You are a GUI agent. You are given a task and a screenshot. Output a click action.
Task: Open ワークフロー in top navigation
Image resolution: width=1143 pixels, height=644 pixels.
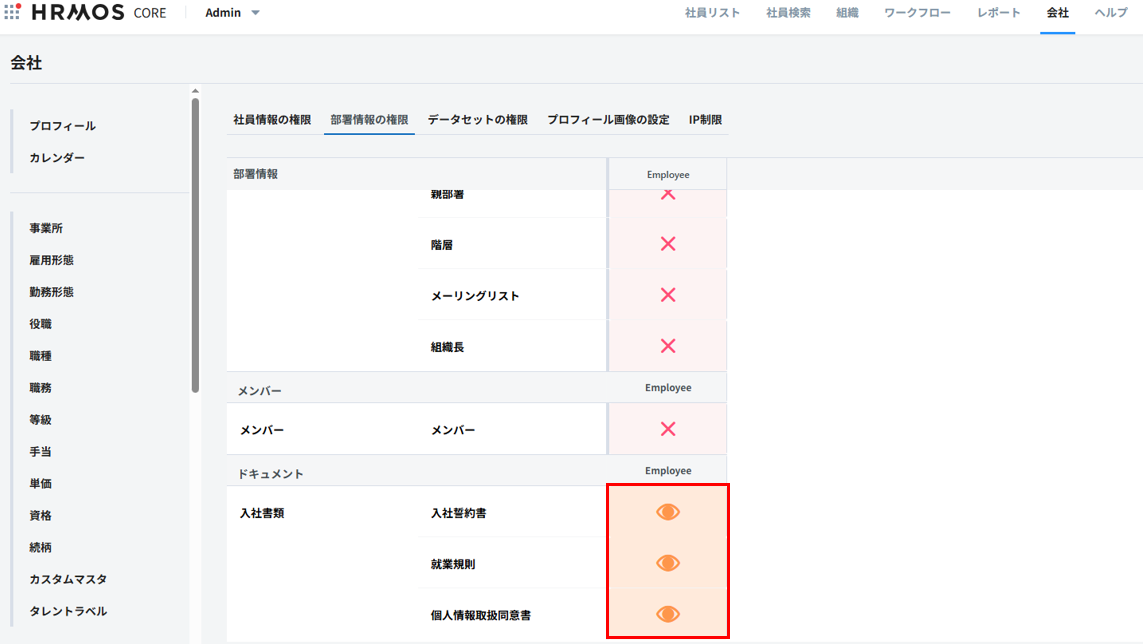coord(917,13)
